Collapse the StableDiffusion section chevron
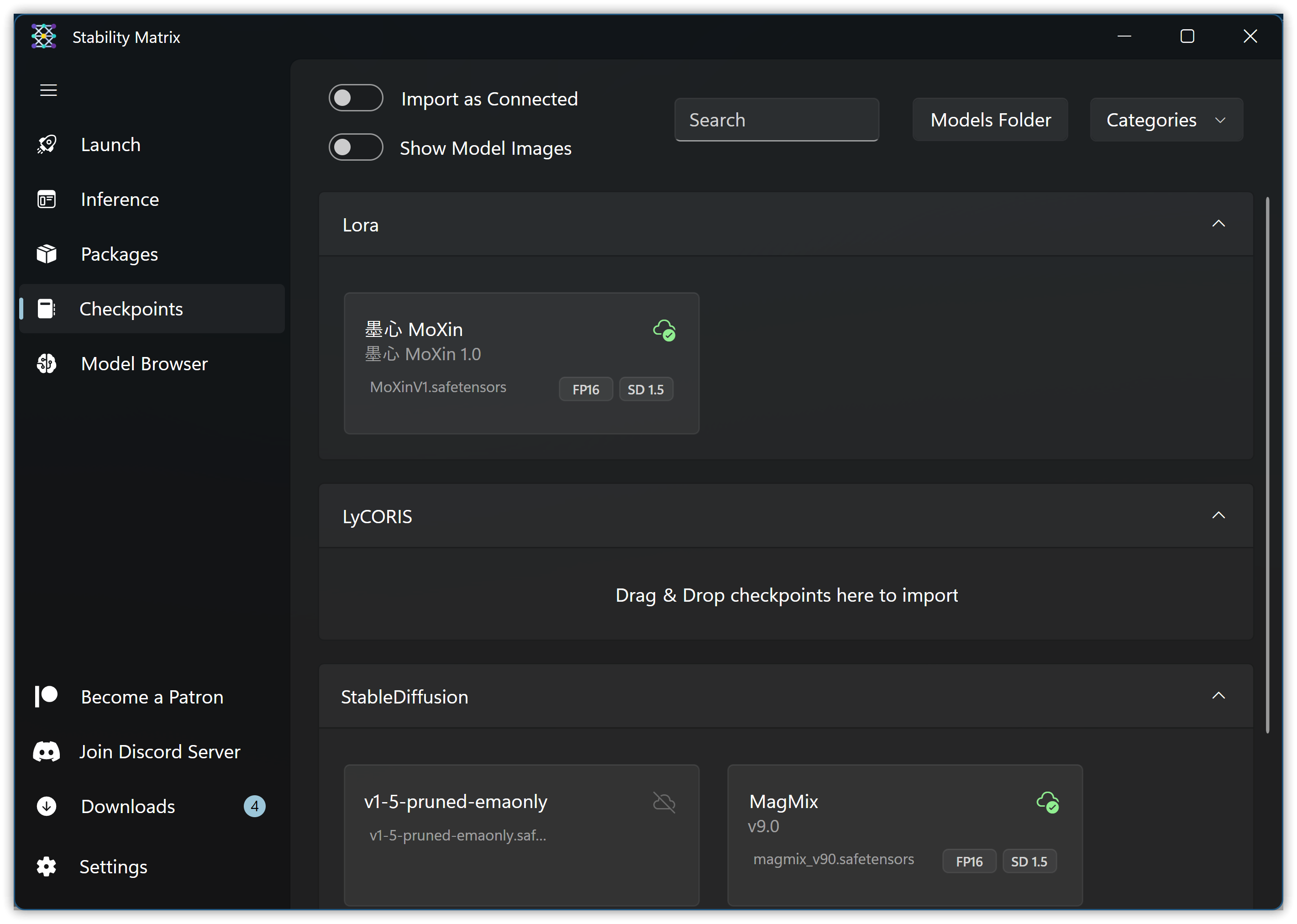Screen dimensions: 1297x924 tap(1218, 696)
